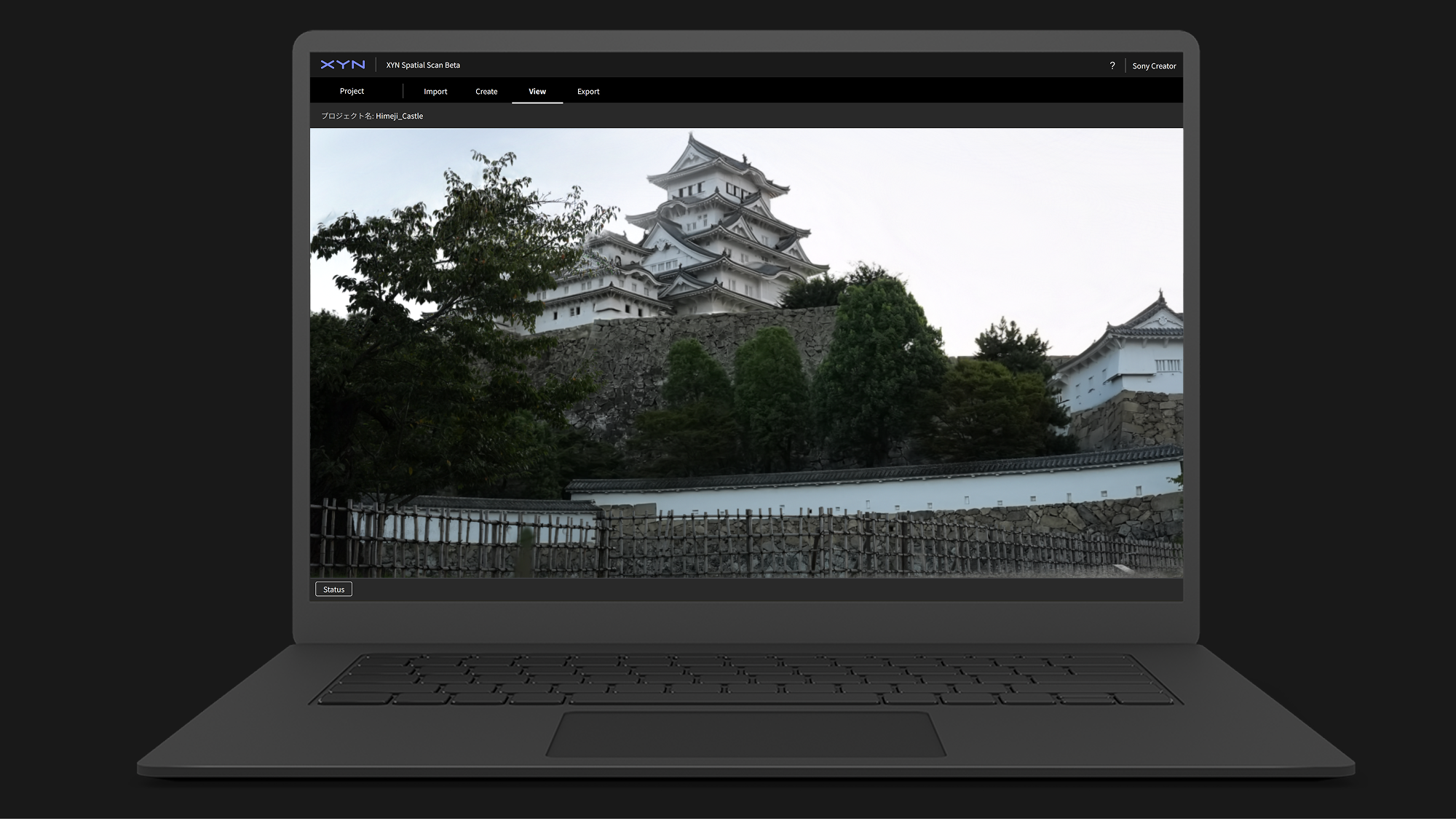This screenshot has height=821, width=1456.
Task: Open the Import tab
Action: tap(435, 92)
